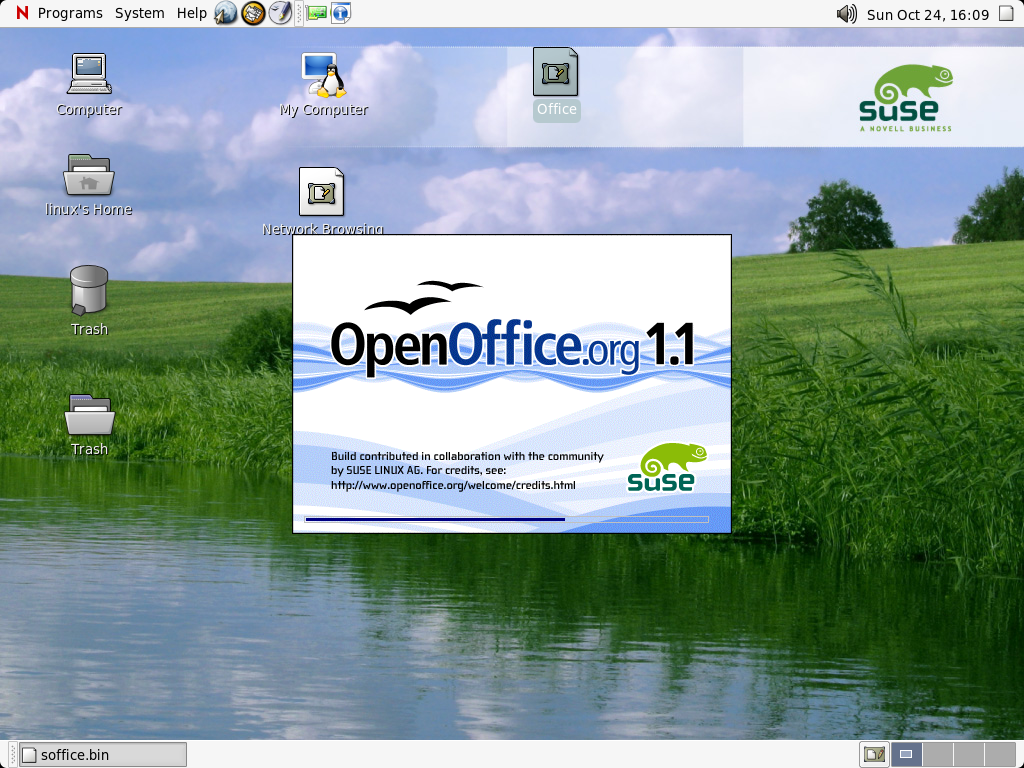Launch the Evolution mail launcher icon
The width and height of the screenshot is (1024, 768).
(x=253, y=13)
